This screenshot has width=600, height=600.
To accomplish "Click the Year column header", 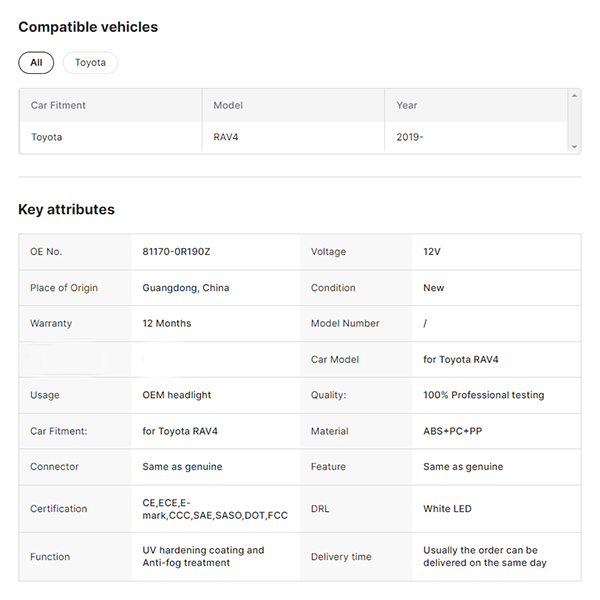I will point(407,105).
